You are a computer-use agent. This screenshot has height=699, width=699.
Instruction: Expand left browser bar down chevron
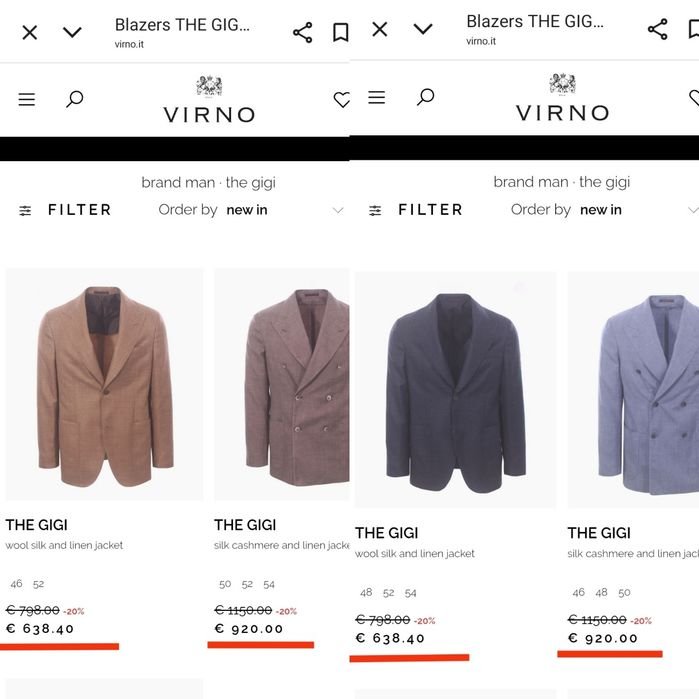click(x=72, y=32)
